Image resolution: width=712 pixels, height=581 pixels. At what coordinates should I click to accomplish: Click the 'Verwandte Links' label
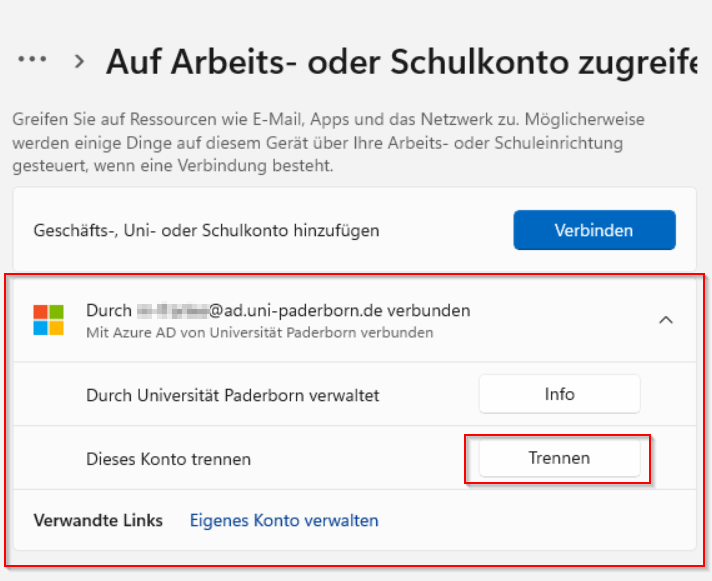(x=98, y=520)
